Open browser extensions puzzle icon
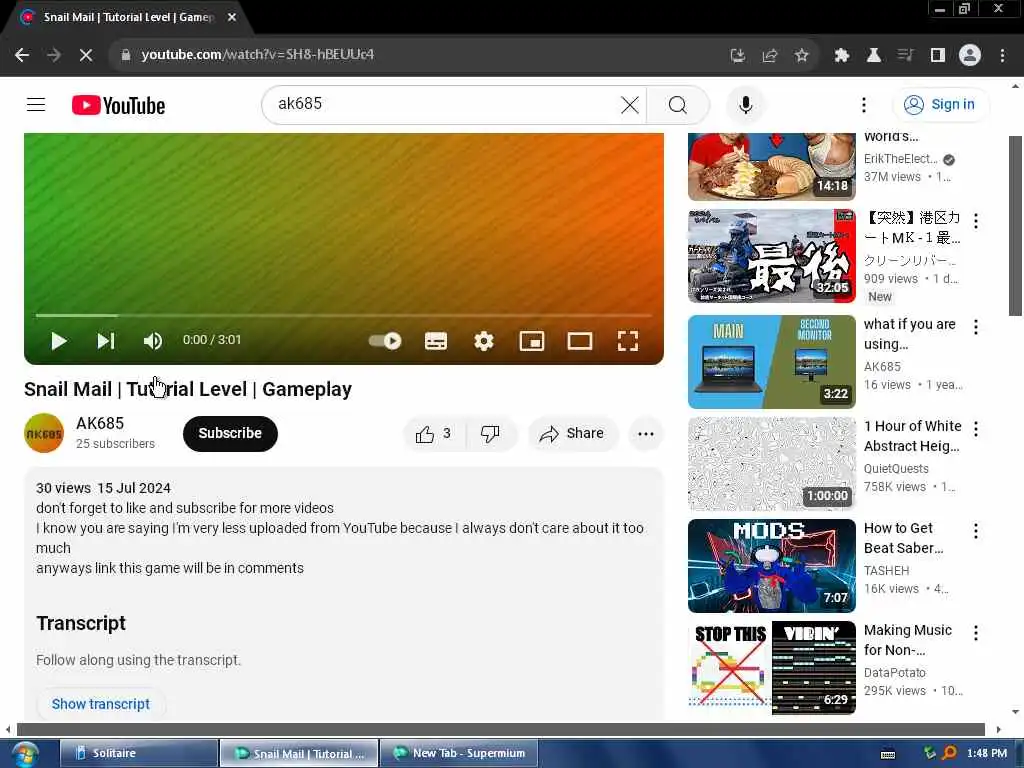1024x768 pixels. [x=842, y=56]
